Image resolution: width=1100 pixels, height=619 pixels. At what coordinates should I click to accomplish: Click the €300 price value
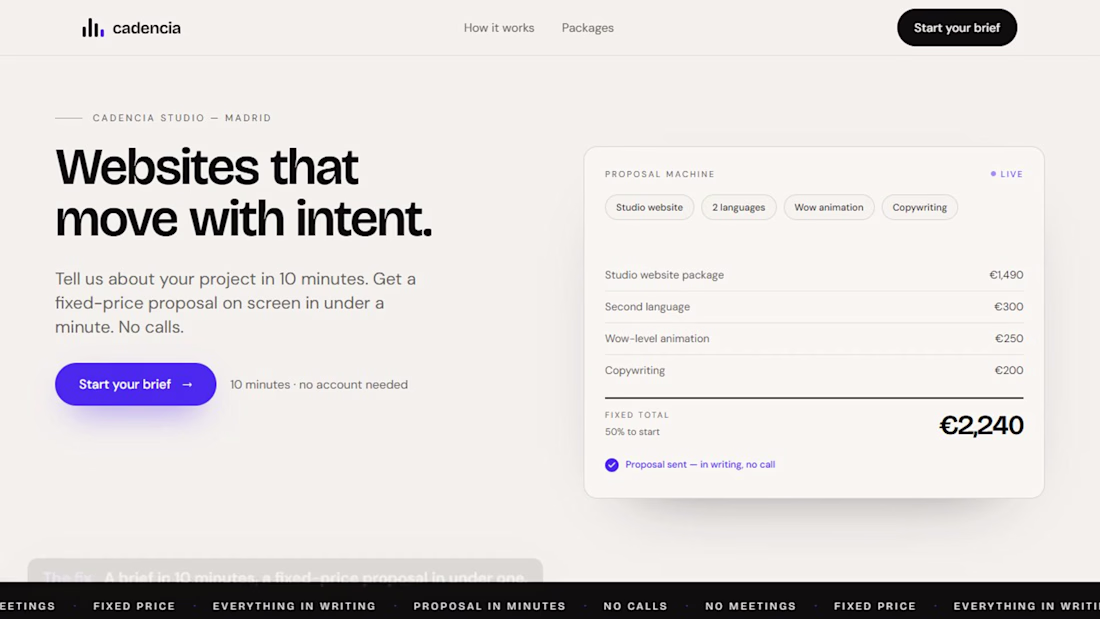click(x=1009, y=307)
